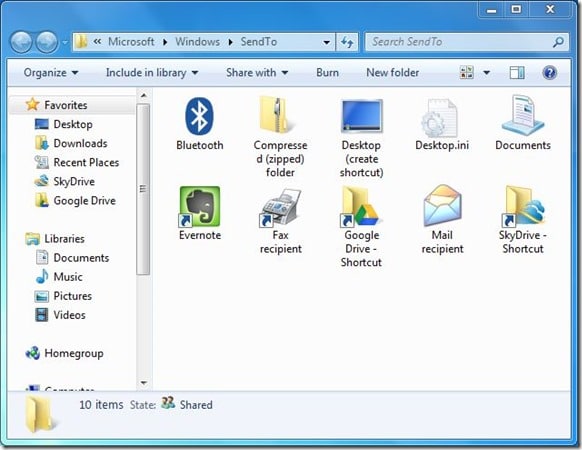The width and height of the screenshot is (582, 450).
Task: Click the folder icon in the address bar
Action: (x=81, y=42)
